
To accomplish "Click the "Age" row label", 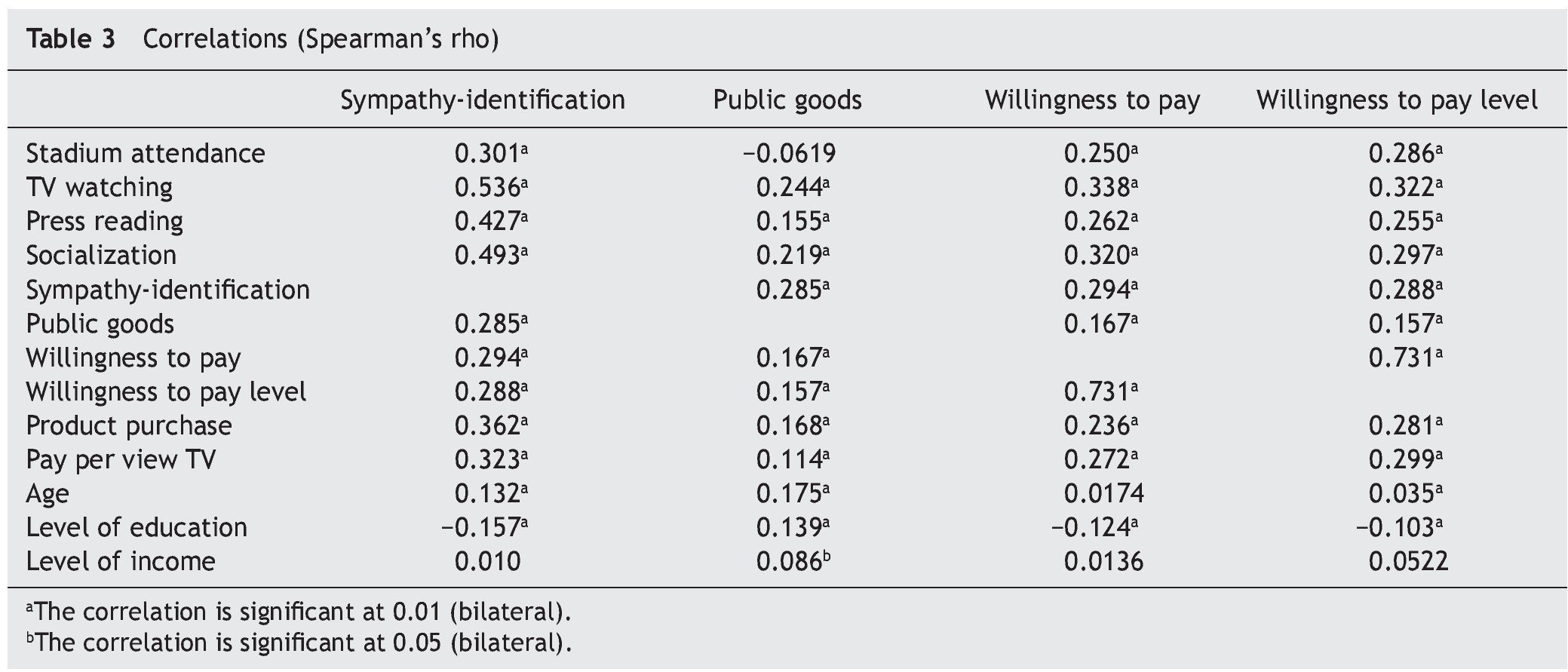I will pyautogui.click(x=48, y=493).
